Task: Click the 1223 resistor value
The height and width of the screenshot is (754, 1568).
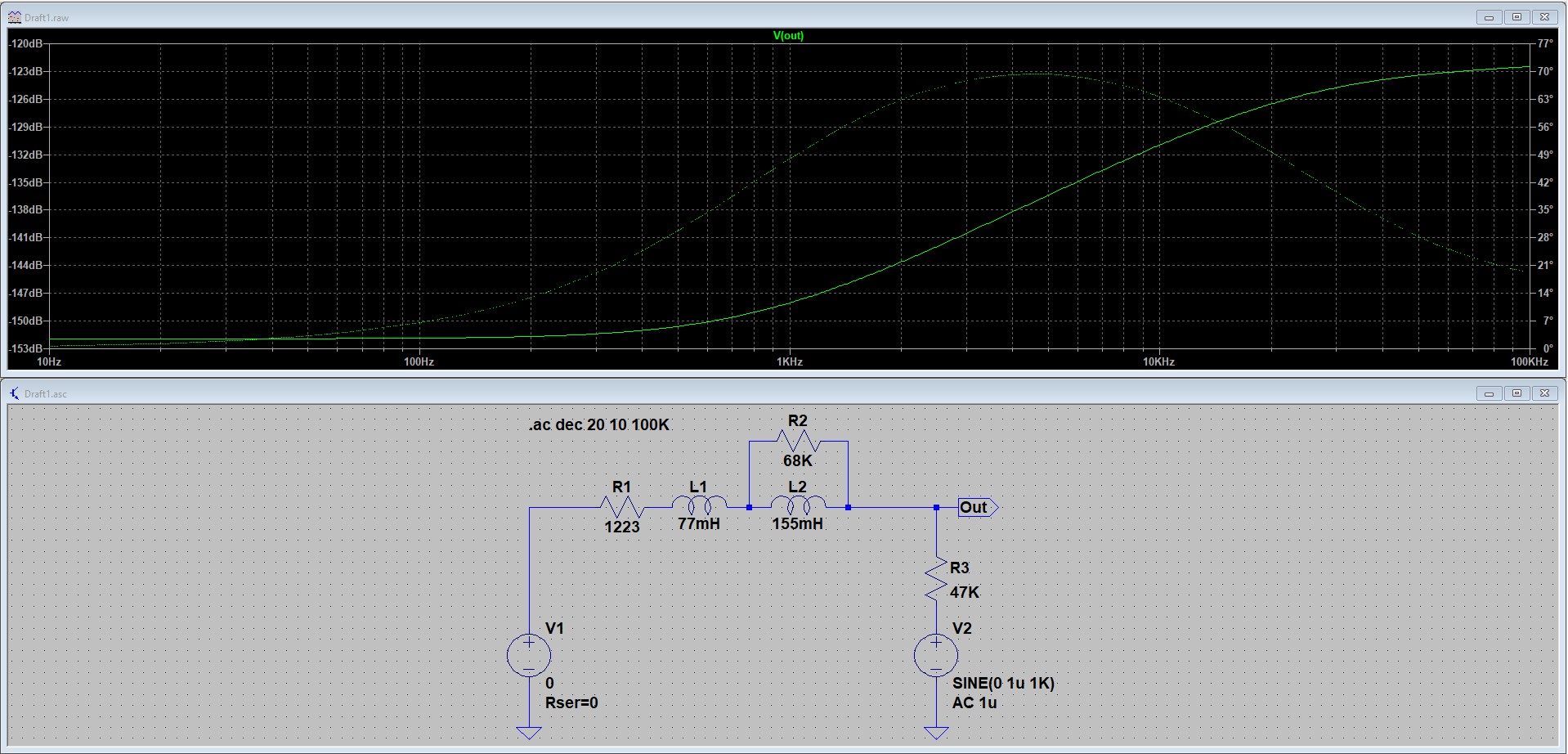Action: [x=622, y=527]
